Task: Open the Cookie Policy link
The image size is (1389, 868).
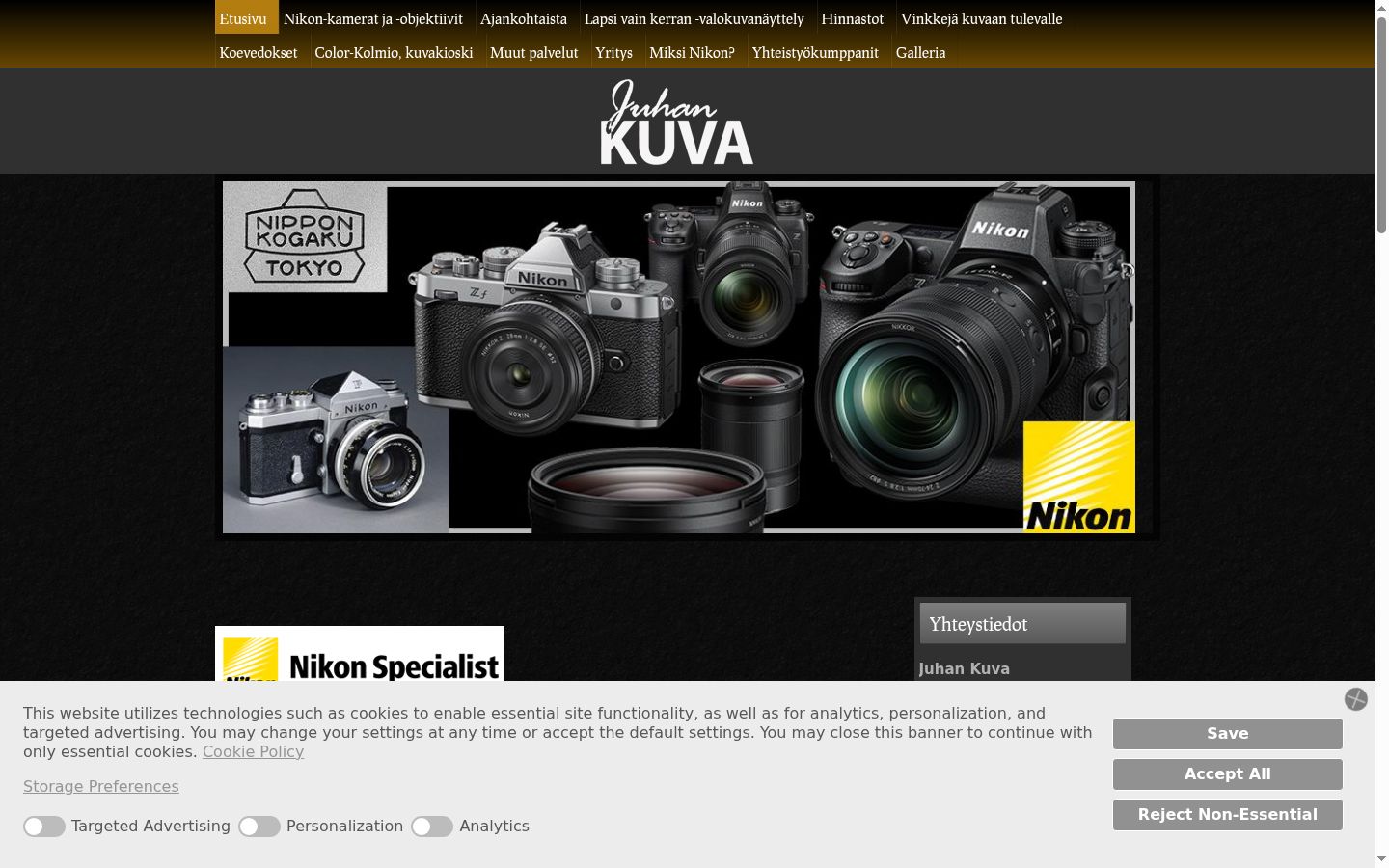Action: 253,751
